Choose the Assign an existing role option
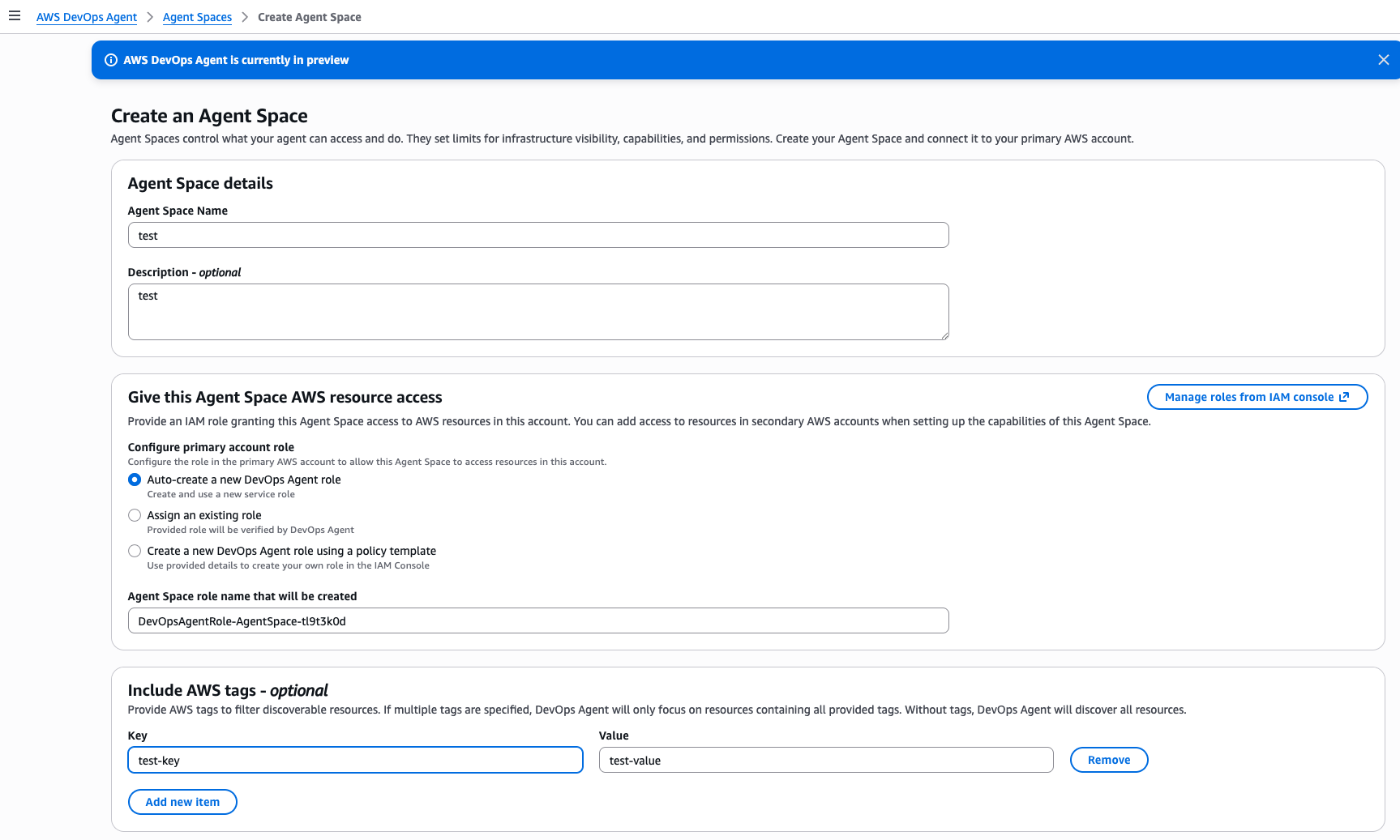The image size is (1400, 840). click(x=134, y=516)
